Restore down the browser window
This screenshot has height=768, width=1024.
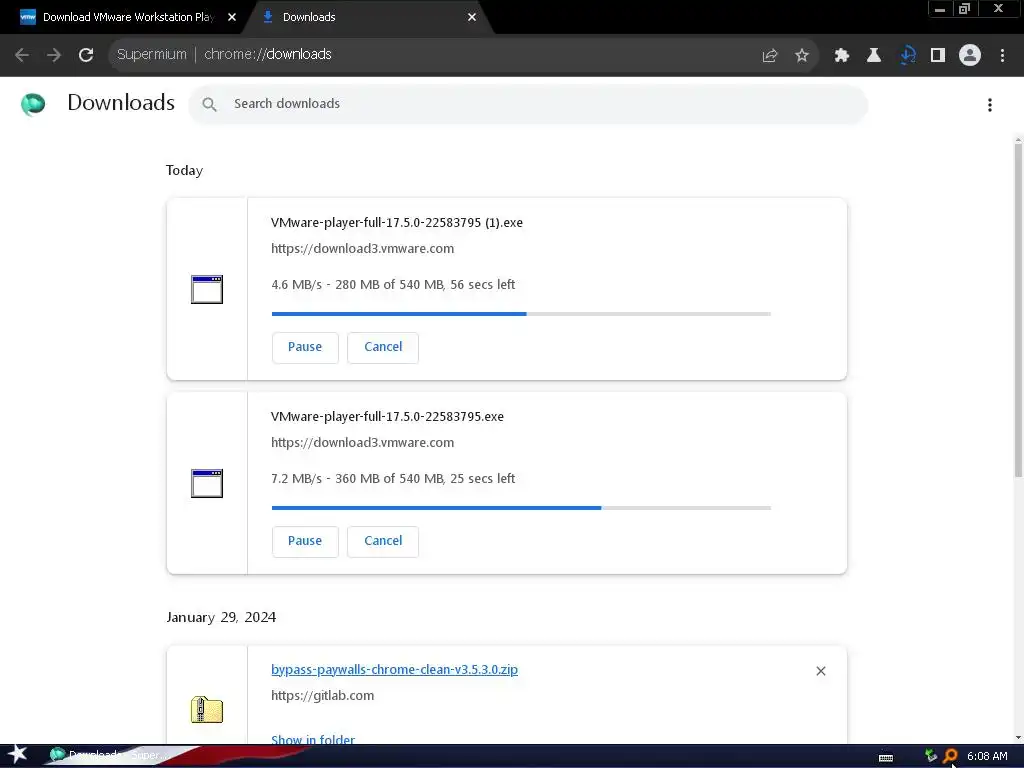tap(964, 9)
